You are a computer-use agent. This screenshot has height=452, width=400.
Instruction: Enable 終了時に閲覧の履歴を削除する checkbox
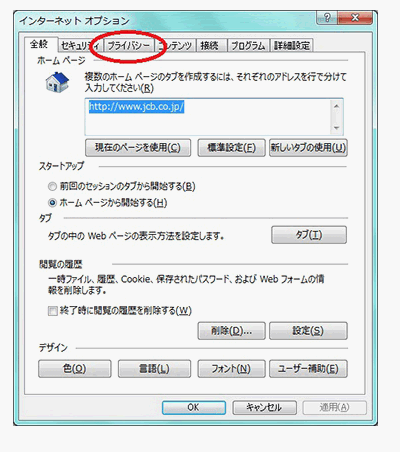(52, 311)
